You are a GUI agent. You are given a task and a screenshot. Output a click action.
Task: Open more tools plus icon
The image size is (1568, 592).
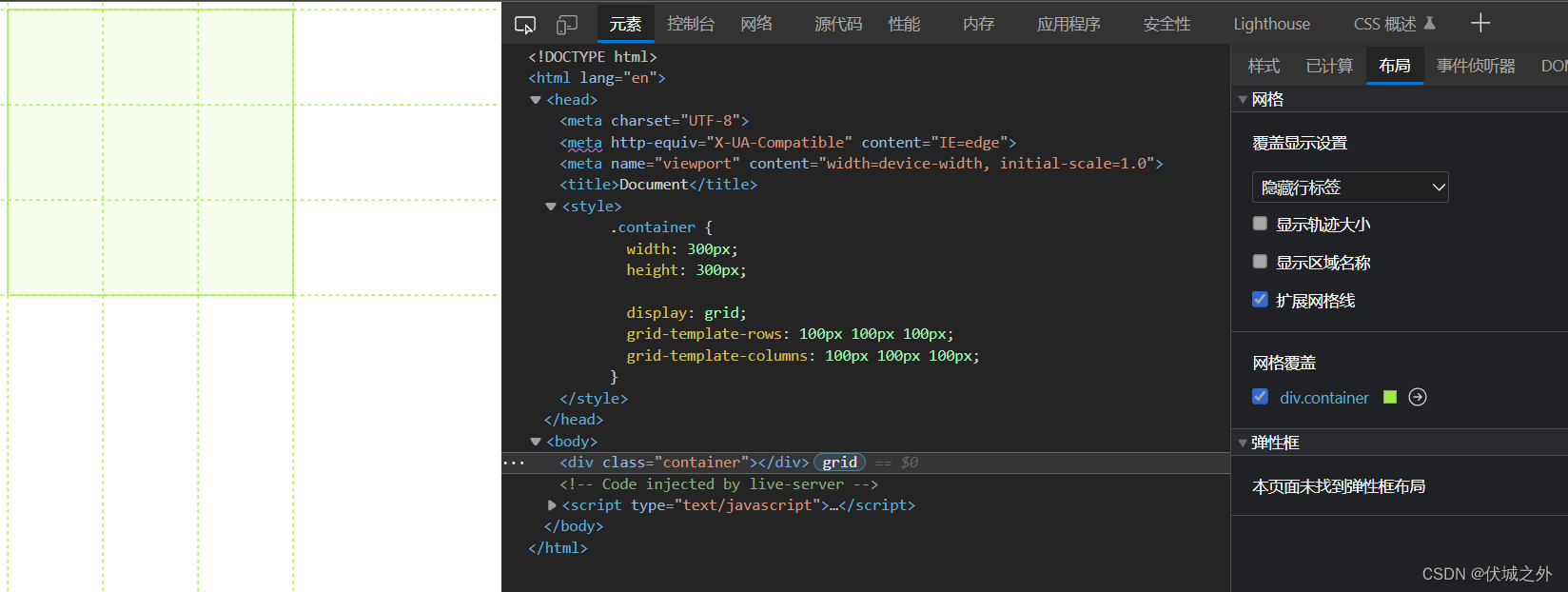[1480, 24]
